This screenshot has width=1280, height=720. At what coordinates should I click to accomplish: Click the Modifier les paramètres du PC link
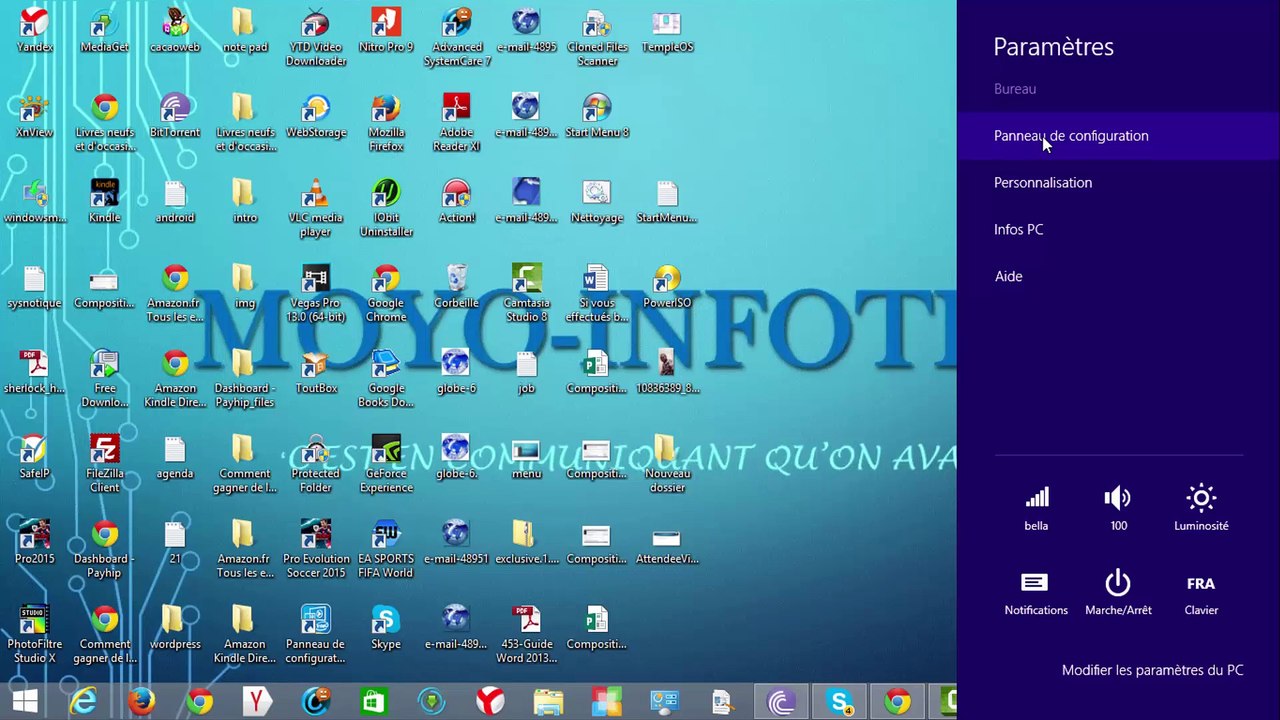click(x=1152, y=670)
